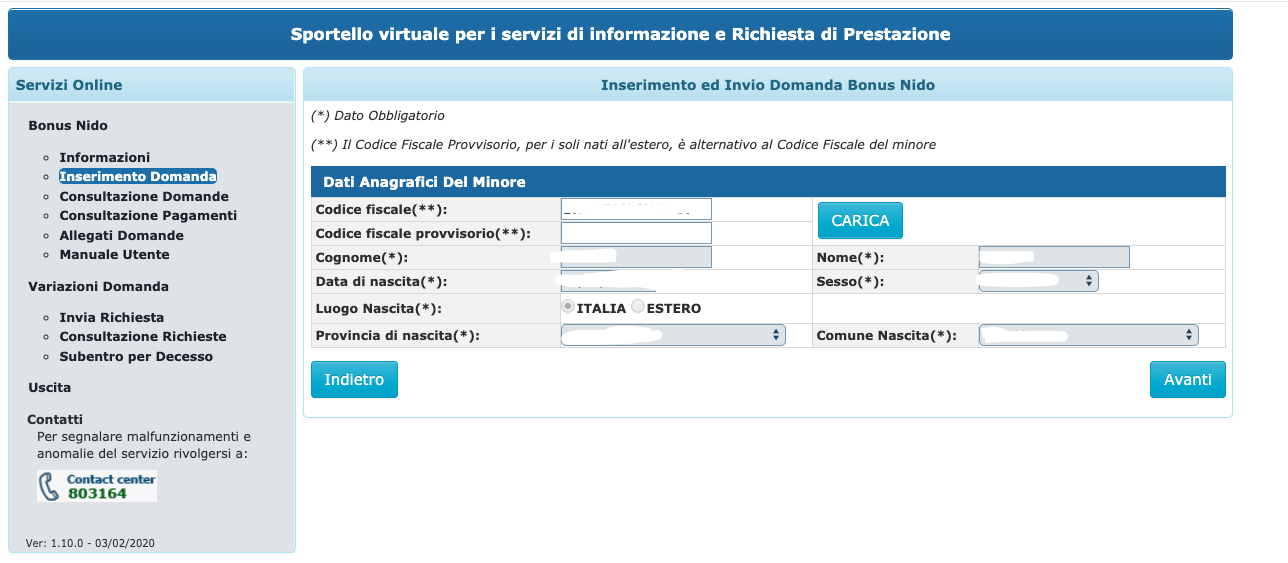Open Consultazione Richieste link
Screen dimensions: 1288x563
(x=143, y=336)
